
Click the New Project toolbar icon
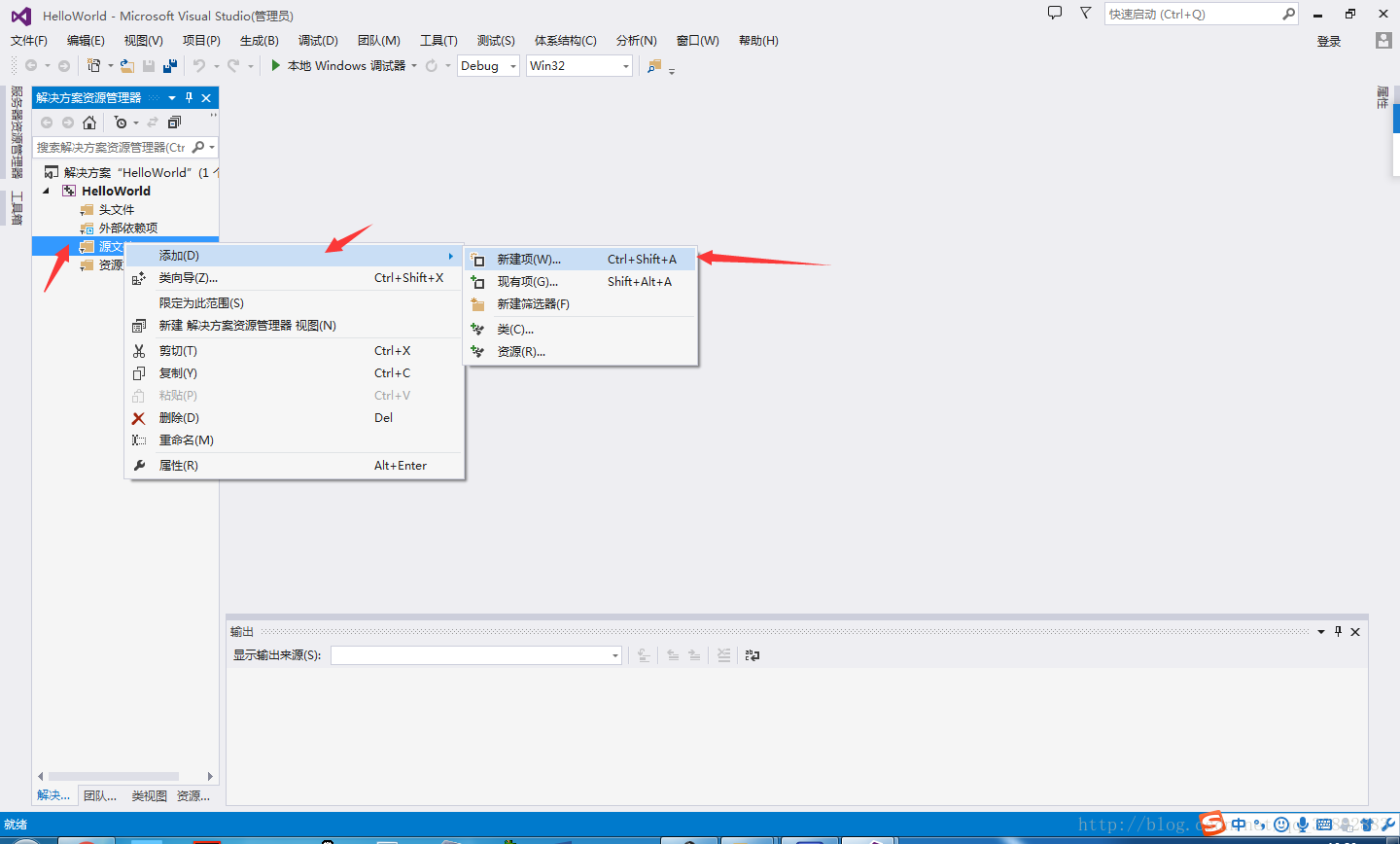coord(93,65)
